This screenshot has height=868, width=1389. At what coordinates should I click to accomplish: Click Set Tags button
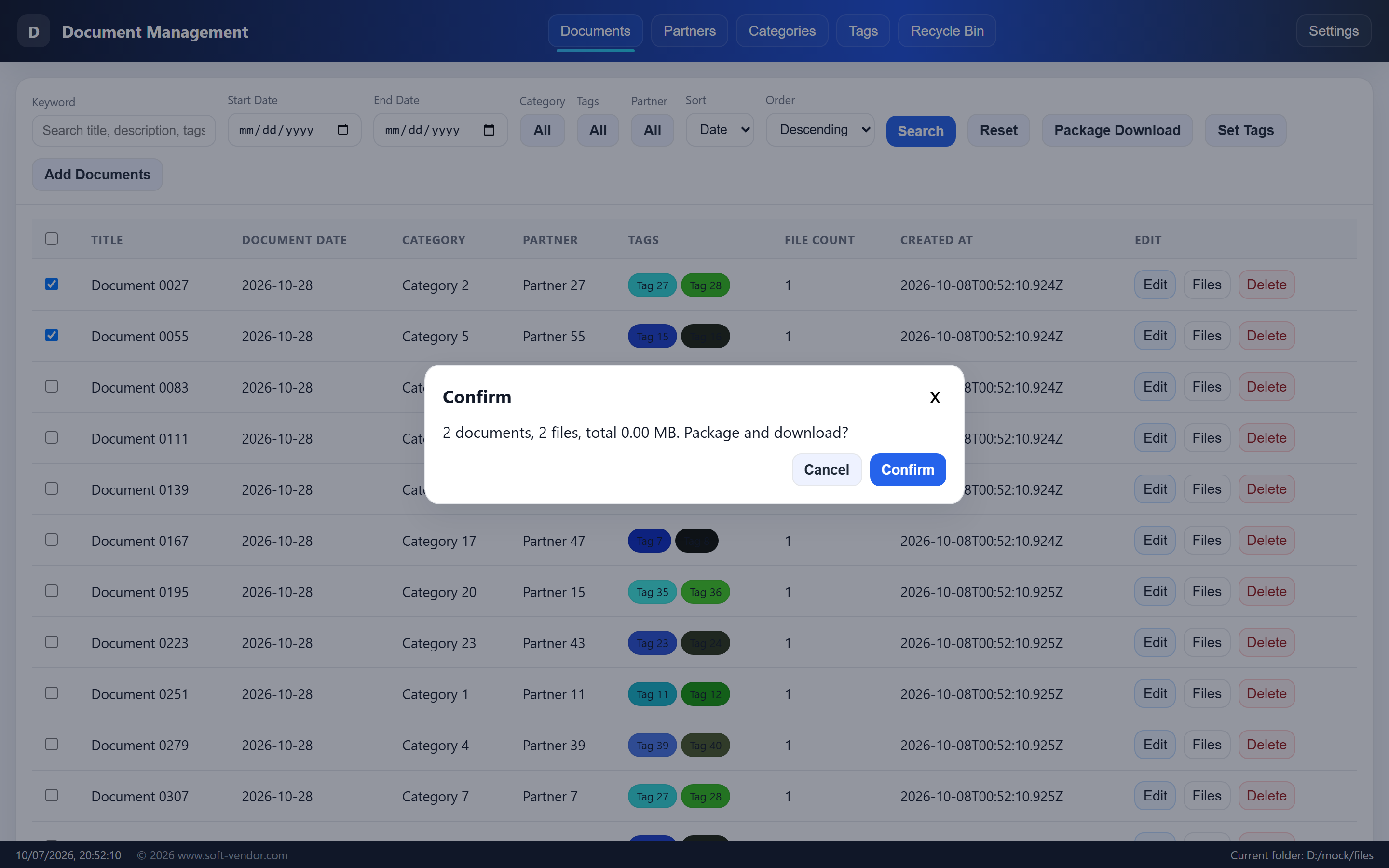point(1245,130)
